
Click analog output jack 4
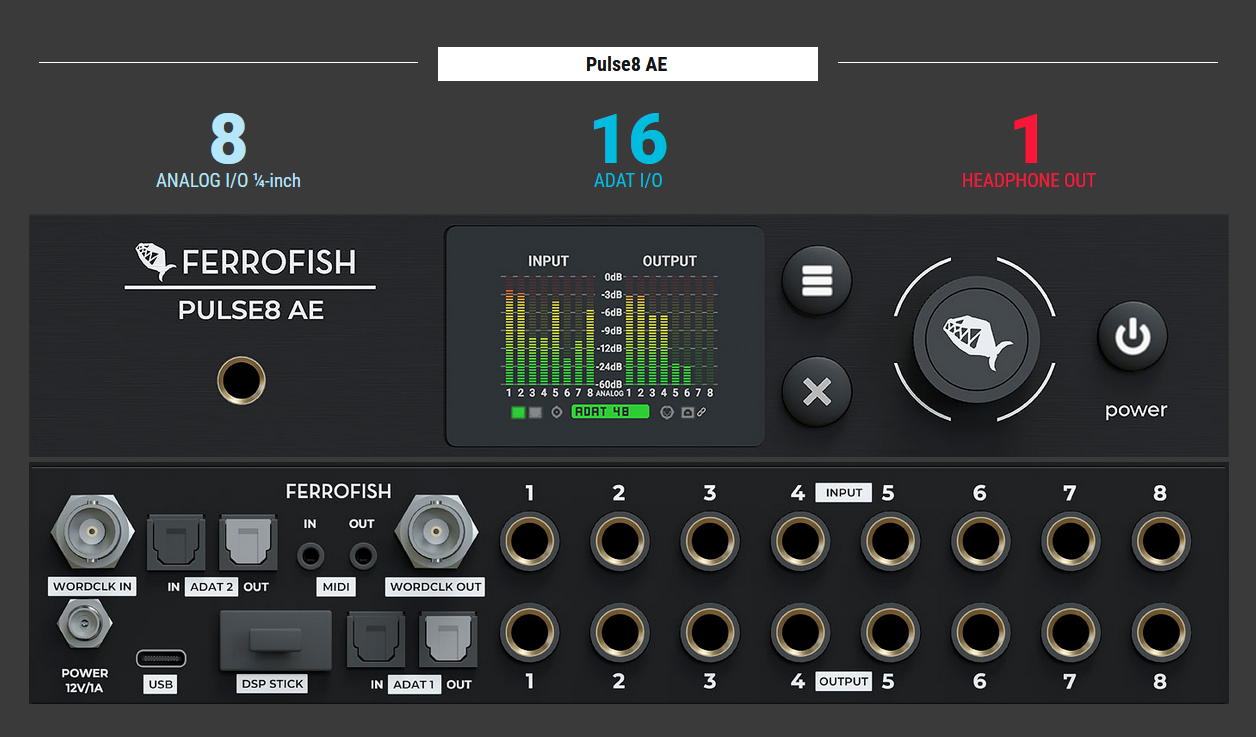pyautogui.click(x=800, y=633)
